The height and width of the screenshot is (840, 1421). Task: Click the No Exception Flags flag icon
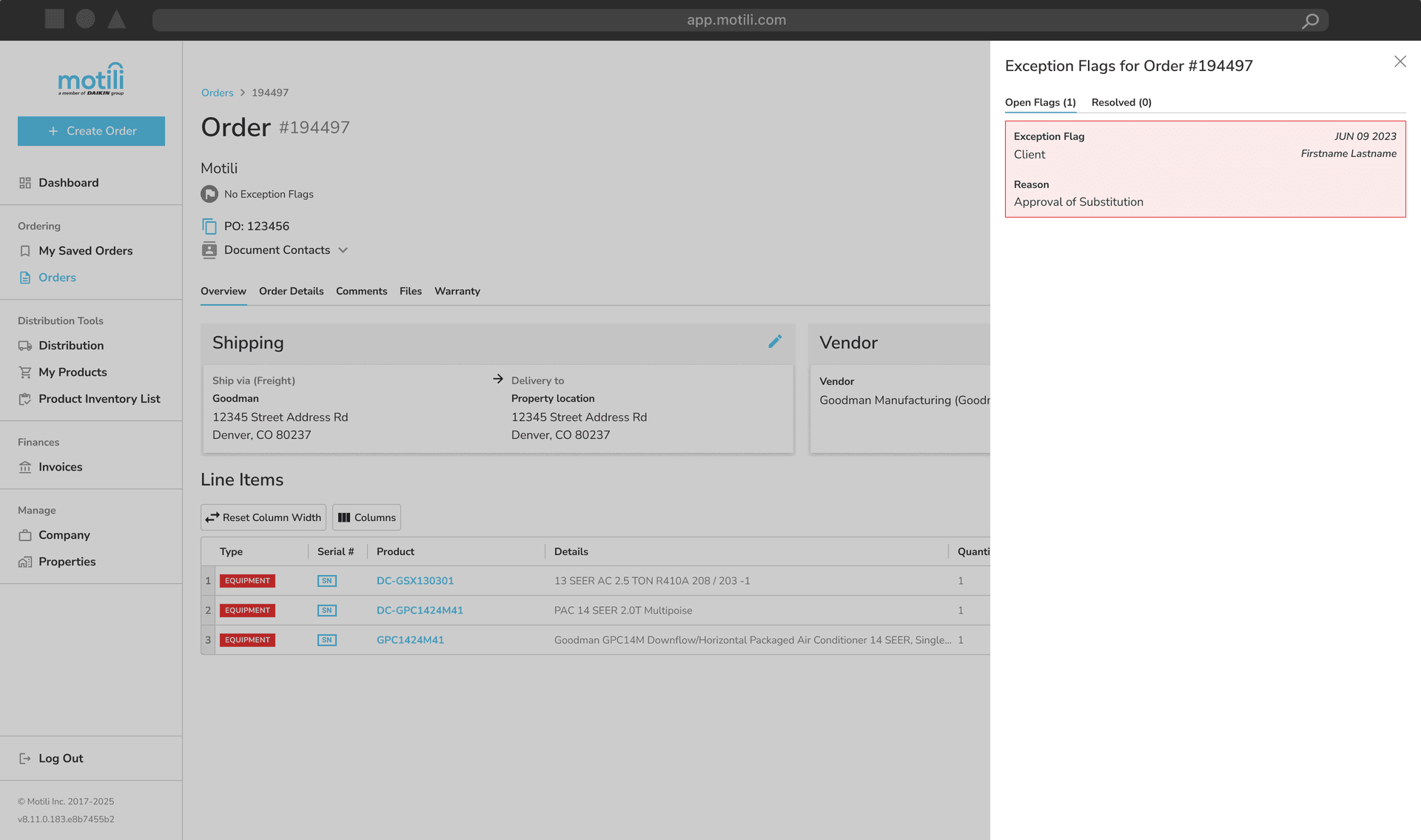pos(209,194)
